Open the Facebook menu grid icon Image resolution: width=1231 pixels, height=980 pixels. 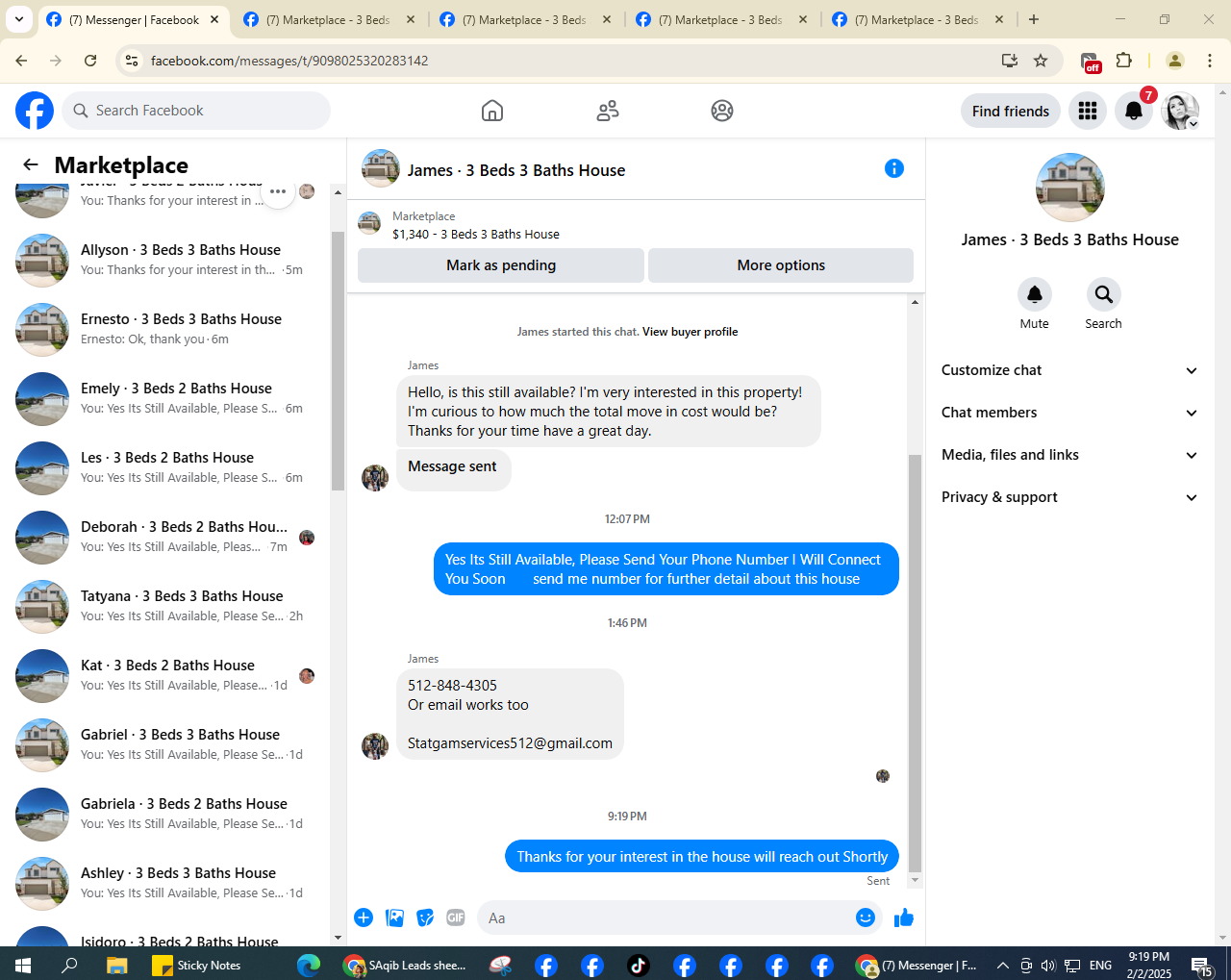click(1088, 111)
